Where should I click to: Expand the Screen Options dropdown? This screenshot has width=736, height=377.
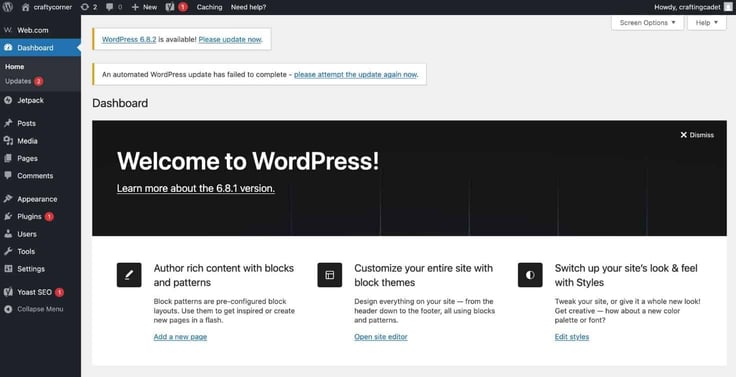pos(647,23)
